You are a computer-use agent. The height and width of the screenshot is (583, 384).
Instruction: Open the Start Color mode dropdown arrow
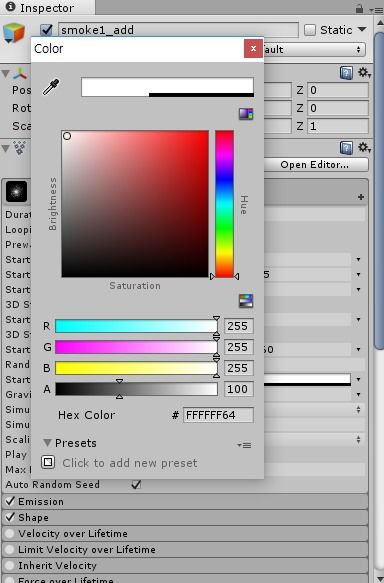(358, 379)
